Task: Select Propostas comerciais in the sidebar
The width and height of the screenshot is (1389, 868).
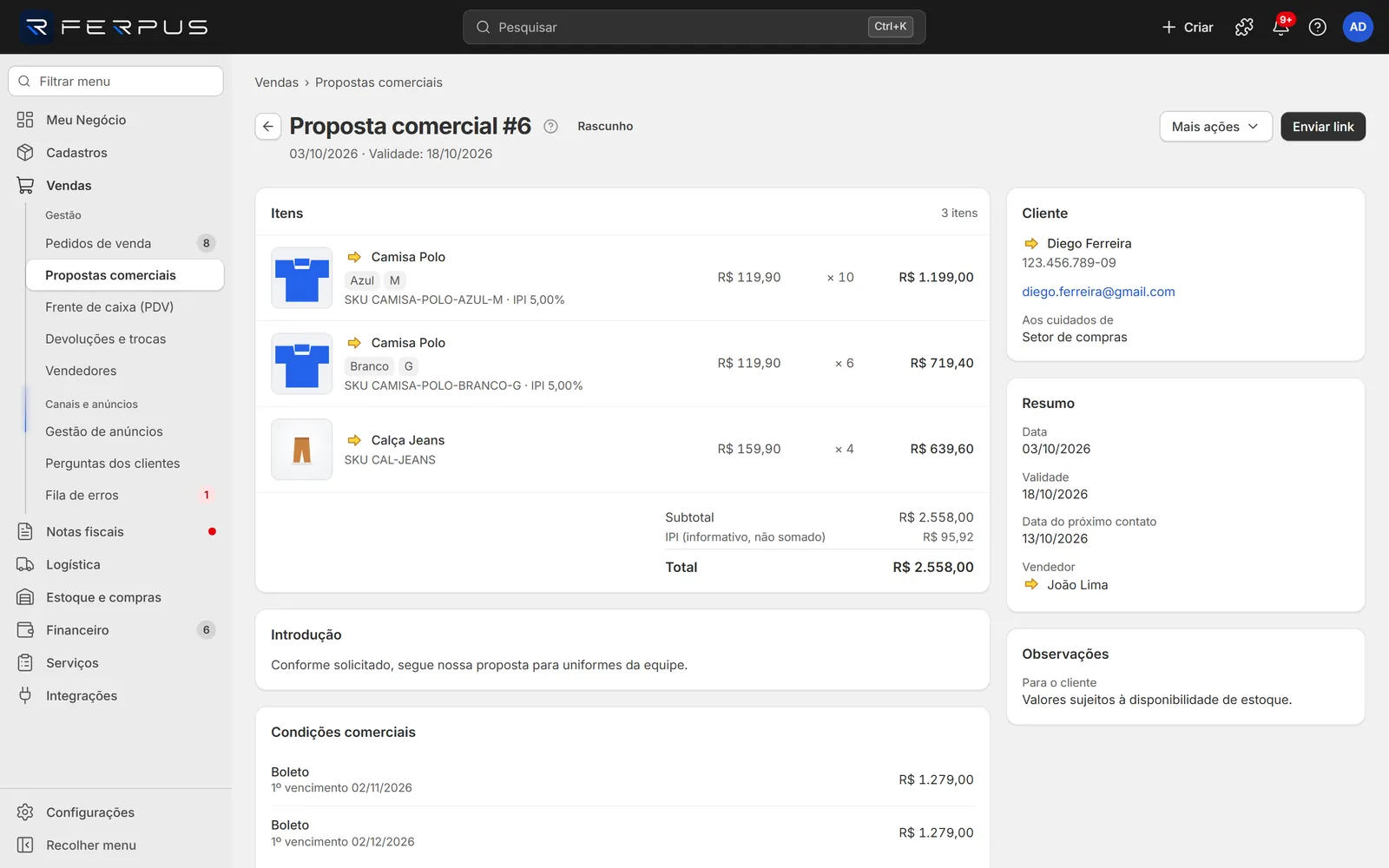Action: tap(125, 275)
